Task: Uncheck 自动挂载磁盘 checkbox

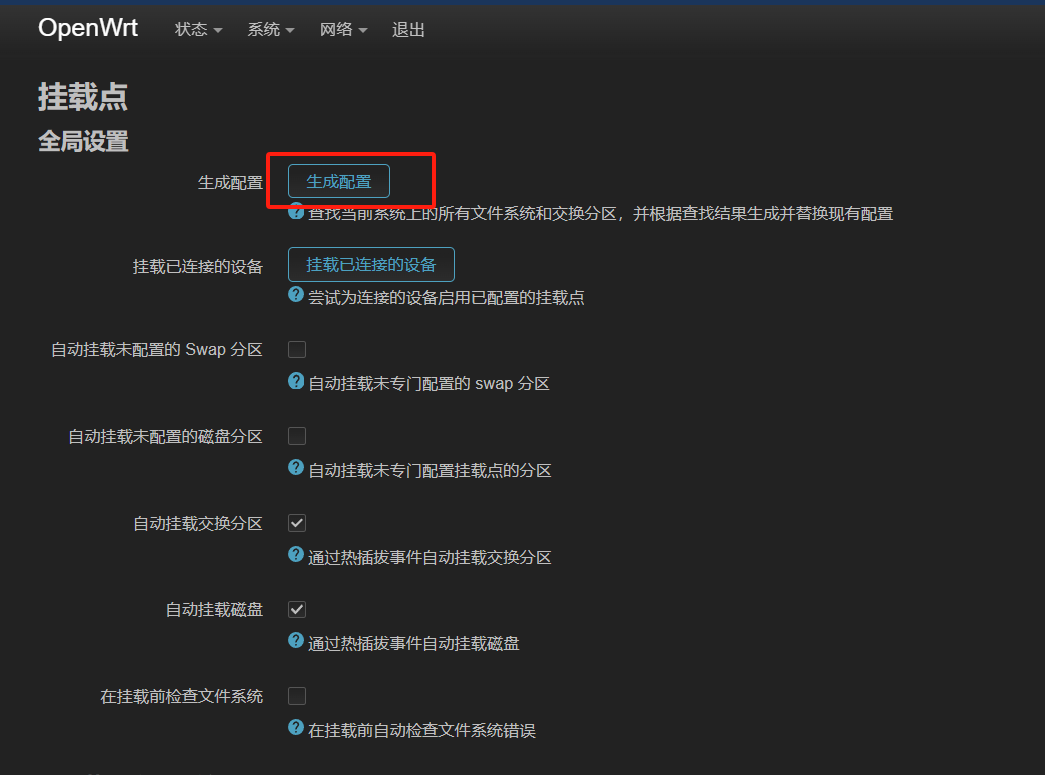Action: pyautogui.click(x=297, y=609)
